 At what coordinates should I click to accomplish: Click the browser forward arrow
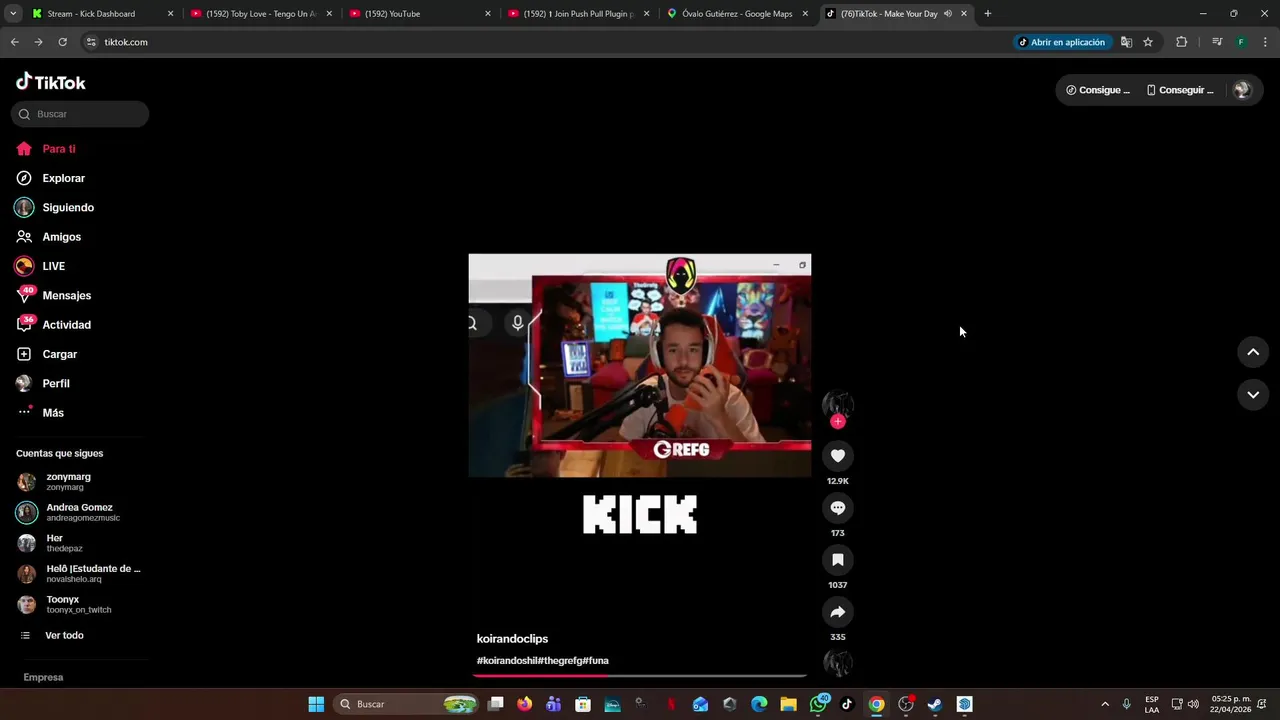38,42
